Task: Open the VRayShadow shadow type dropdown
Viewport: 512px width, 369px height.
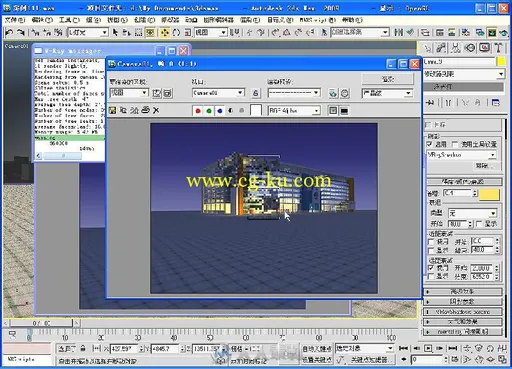Action: coord(461,155)
